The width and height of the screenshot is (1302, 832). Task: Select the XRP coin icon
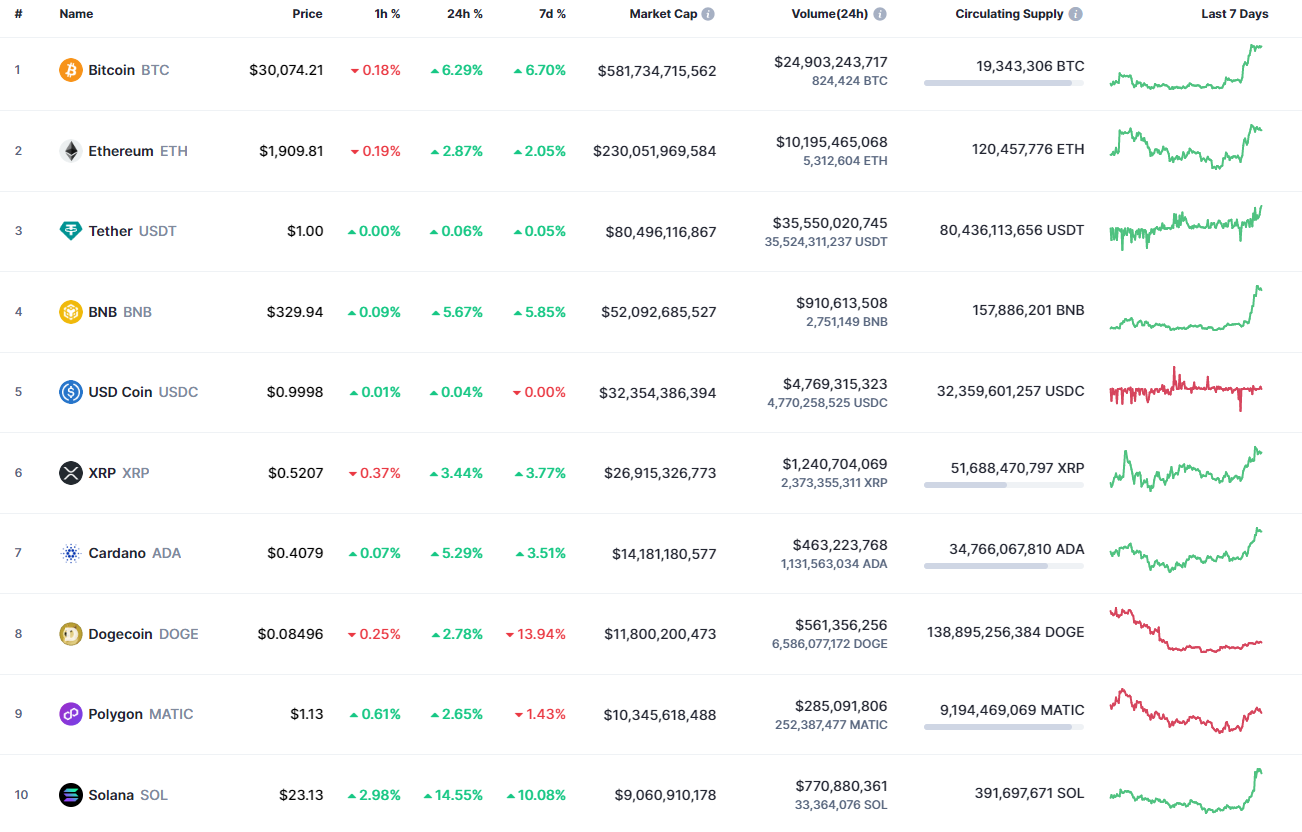[68, 472]
